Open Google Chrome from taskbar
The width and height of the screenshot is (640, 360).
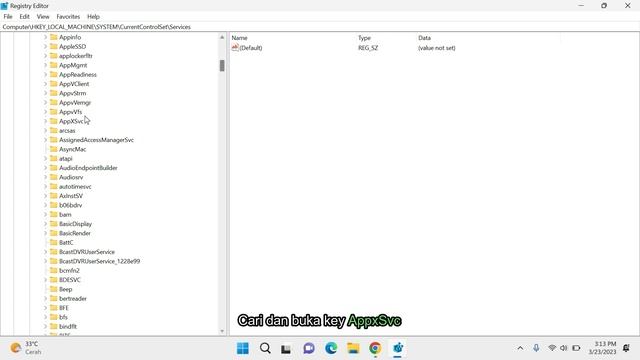point(375,348)
